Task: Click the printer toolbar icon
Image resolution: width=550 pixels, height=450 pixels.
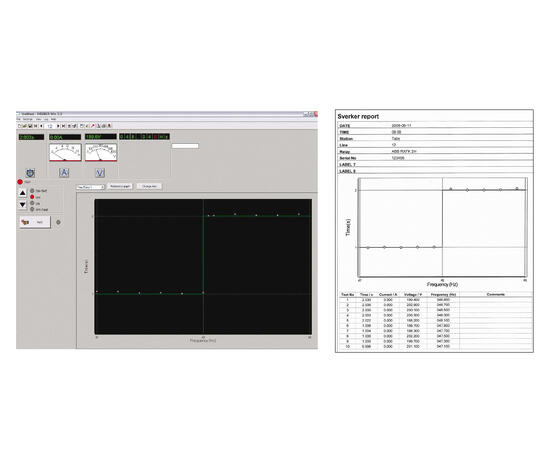Action: click(103, 126)
